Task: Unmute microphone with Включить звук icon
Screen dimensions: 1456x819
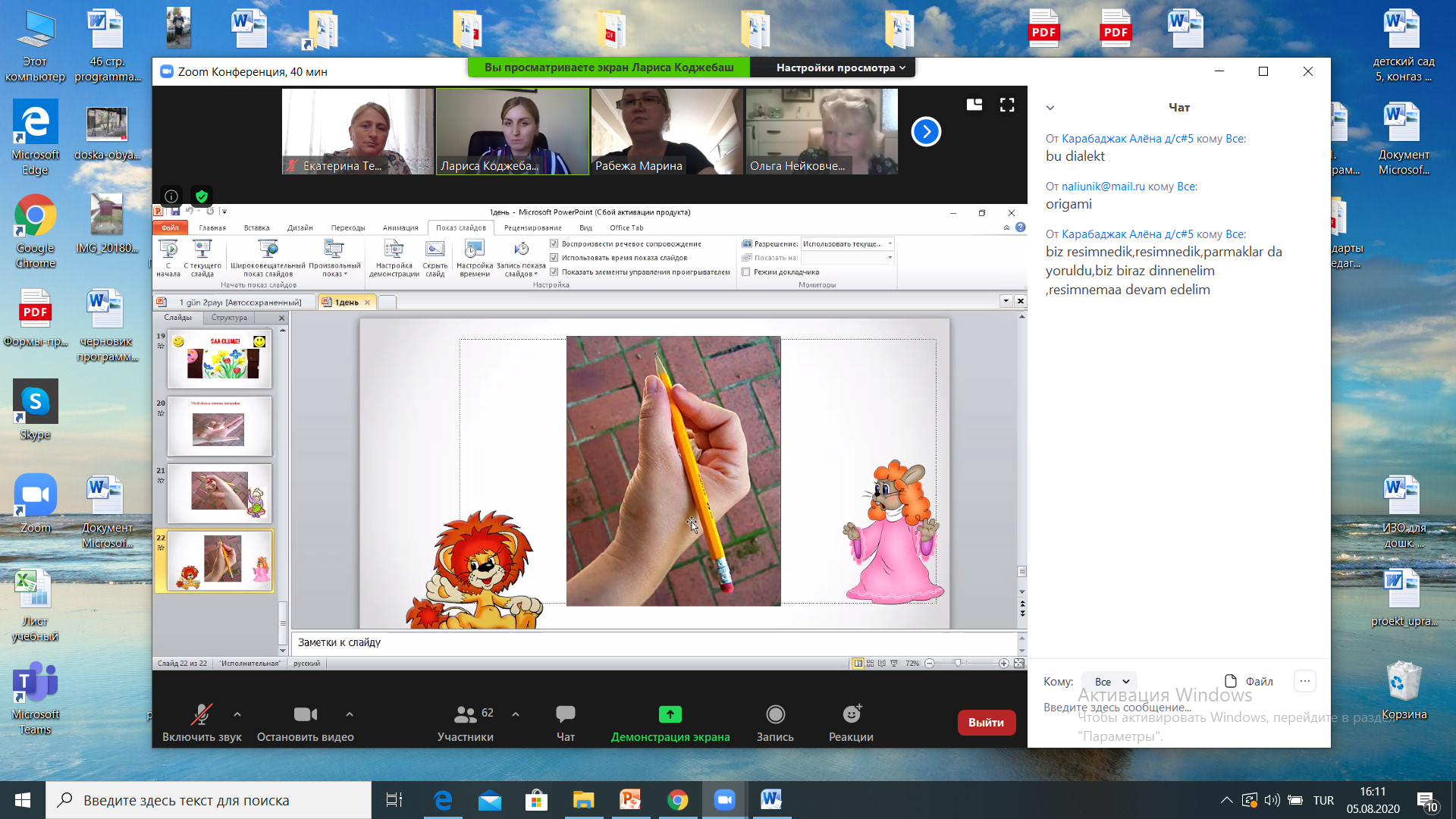Action: click(201, 714)
